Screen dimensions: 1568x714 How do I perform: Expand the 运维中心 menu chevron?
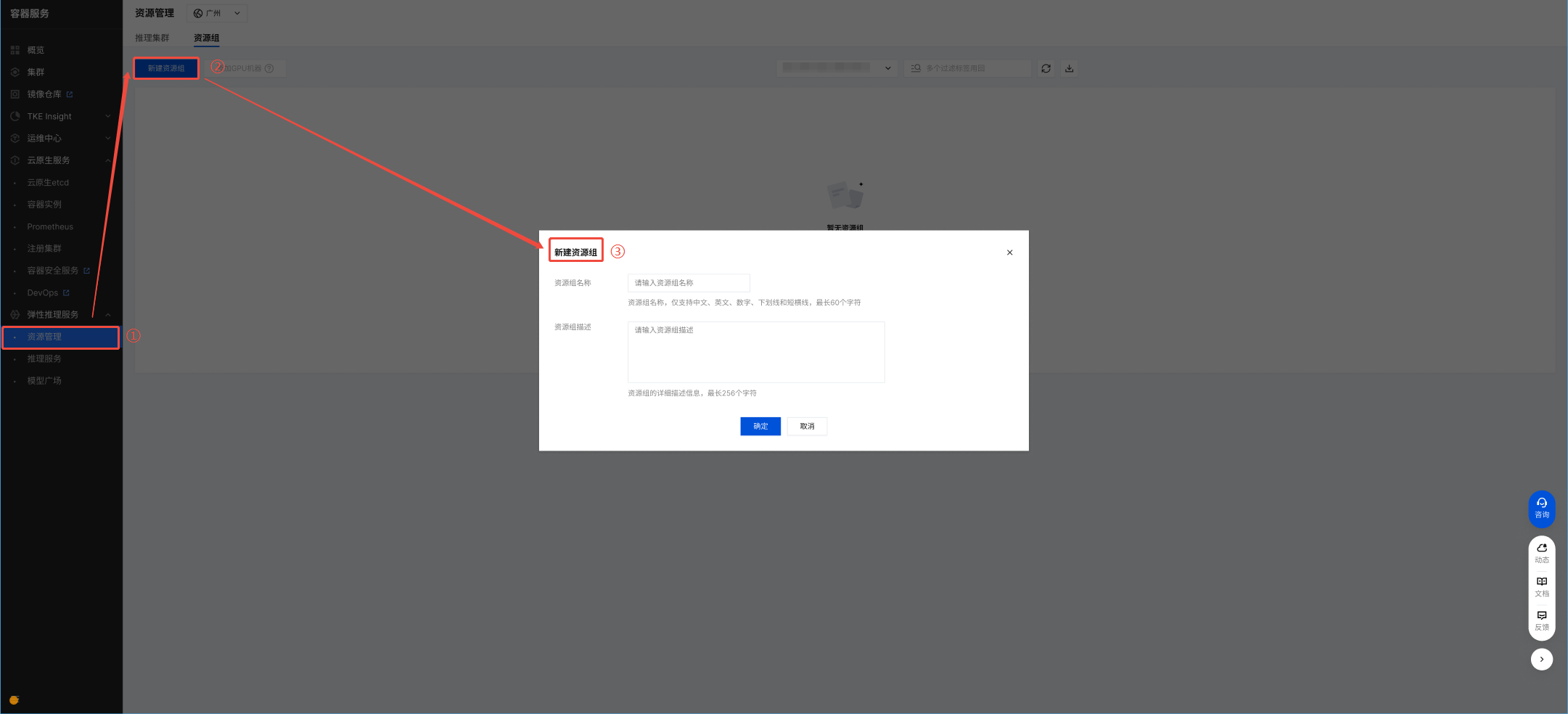(x=108, y=138)
